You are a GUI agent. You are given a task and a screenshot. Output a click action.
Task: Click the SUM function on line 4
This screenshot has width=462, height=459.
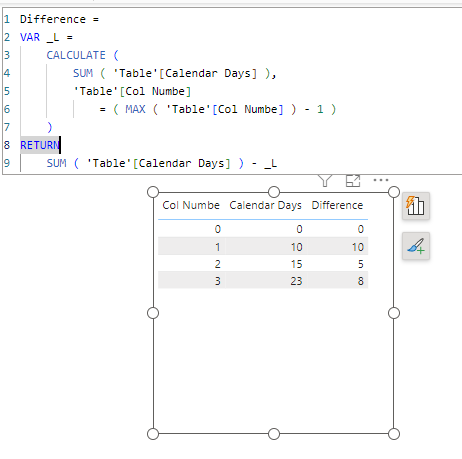[83, 73]
